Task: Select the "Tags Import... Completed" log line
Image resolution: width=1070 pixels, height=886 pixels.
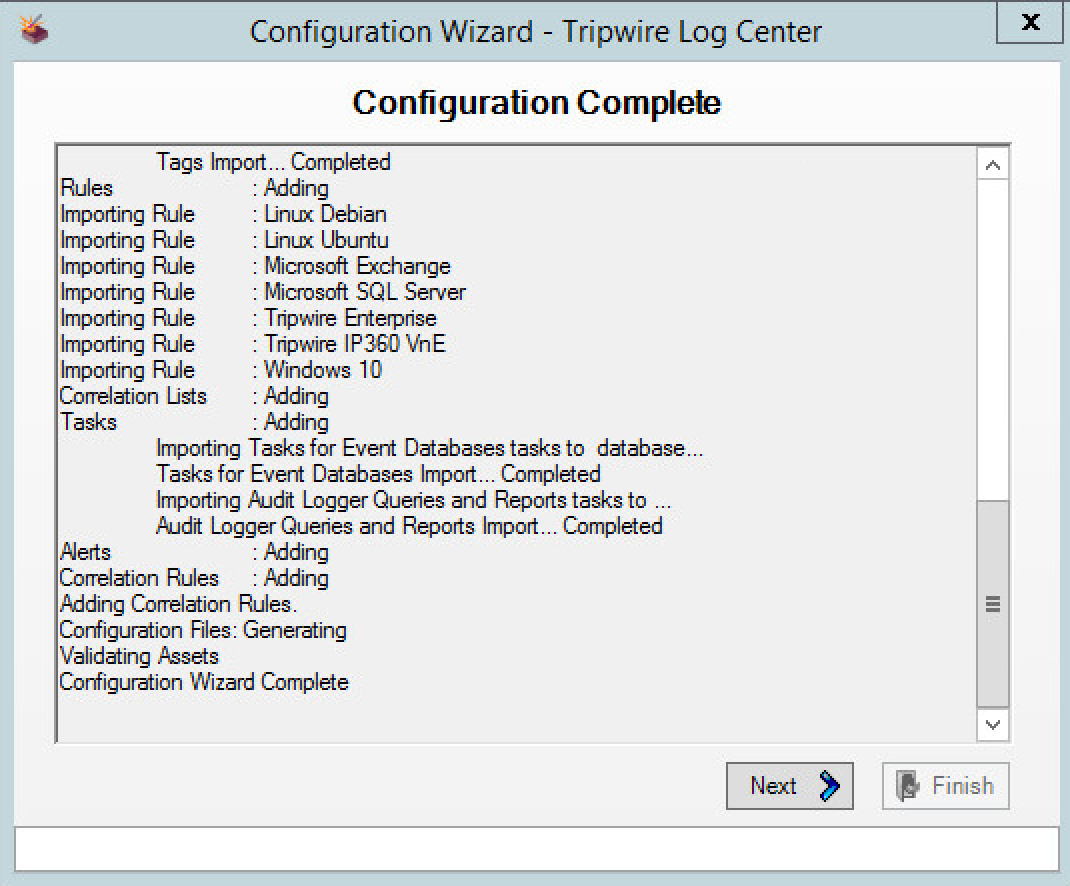Action: click(273, 162)
